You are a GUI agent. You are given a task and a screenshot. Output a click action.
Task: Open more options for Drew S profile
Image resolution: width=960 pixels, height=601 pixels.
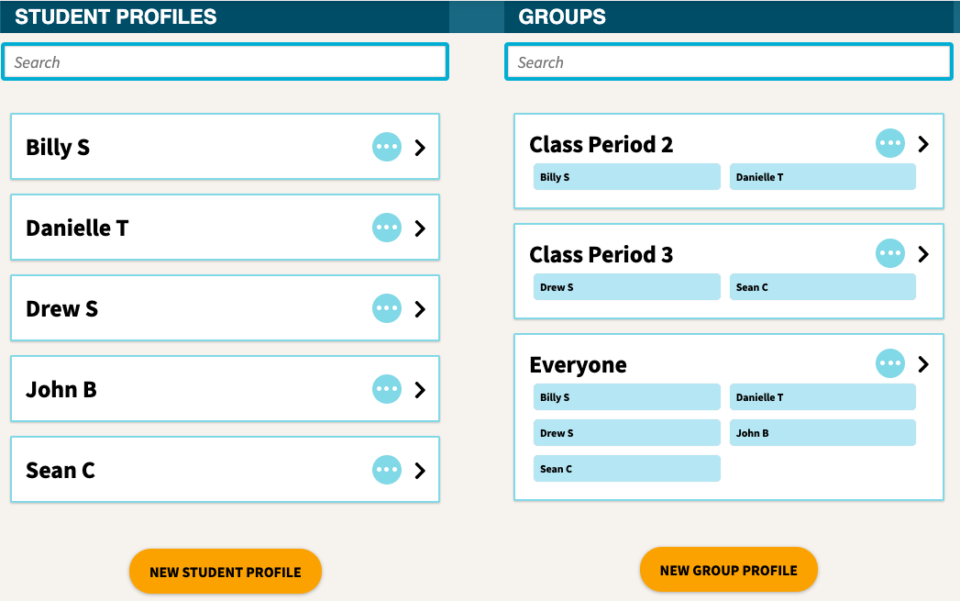pos(387,308)
